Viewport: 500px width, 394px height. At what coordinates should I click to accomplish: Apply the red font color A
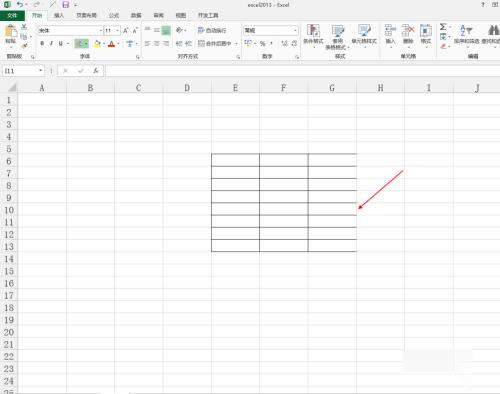[x=111, y=44]
